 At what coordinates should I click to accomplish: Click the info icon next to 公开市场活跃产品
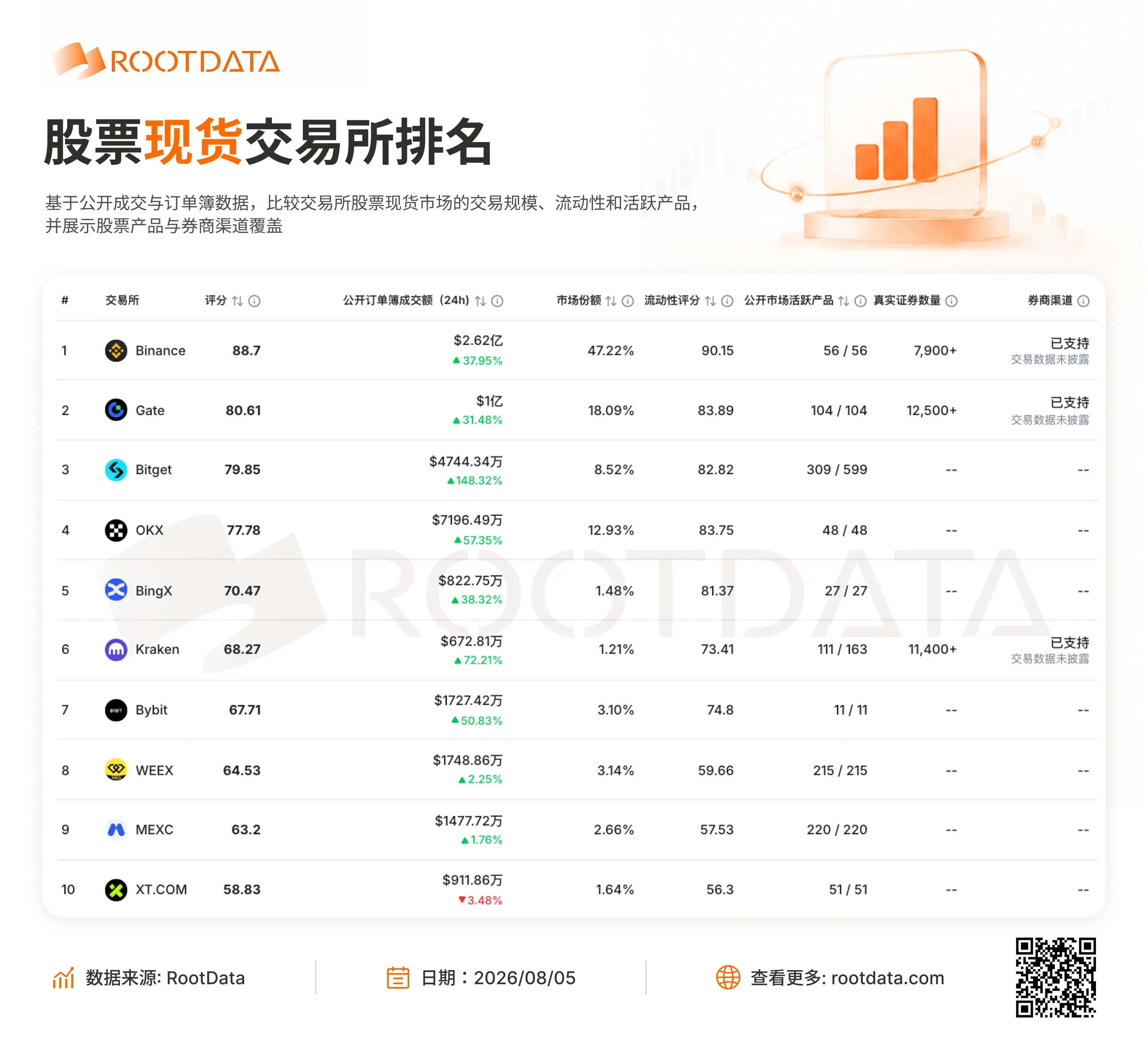tap(860, 301)
